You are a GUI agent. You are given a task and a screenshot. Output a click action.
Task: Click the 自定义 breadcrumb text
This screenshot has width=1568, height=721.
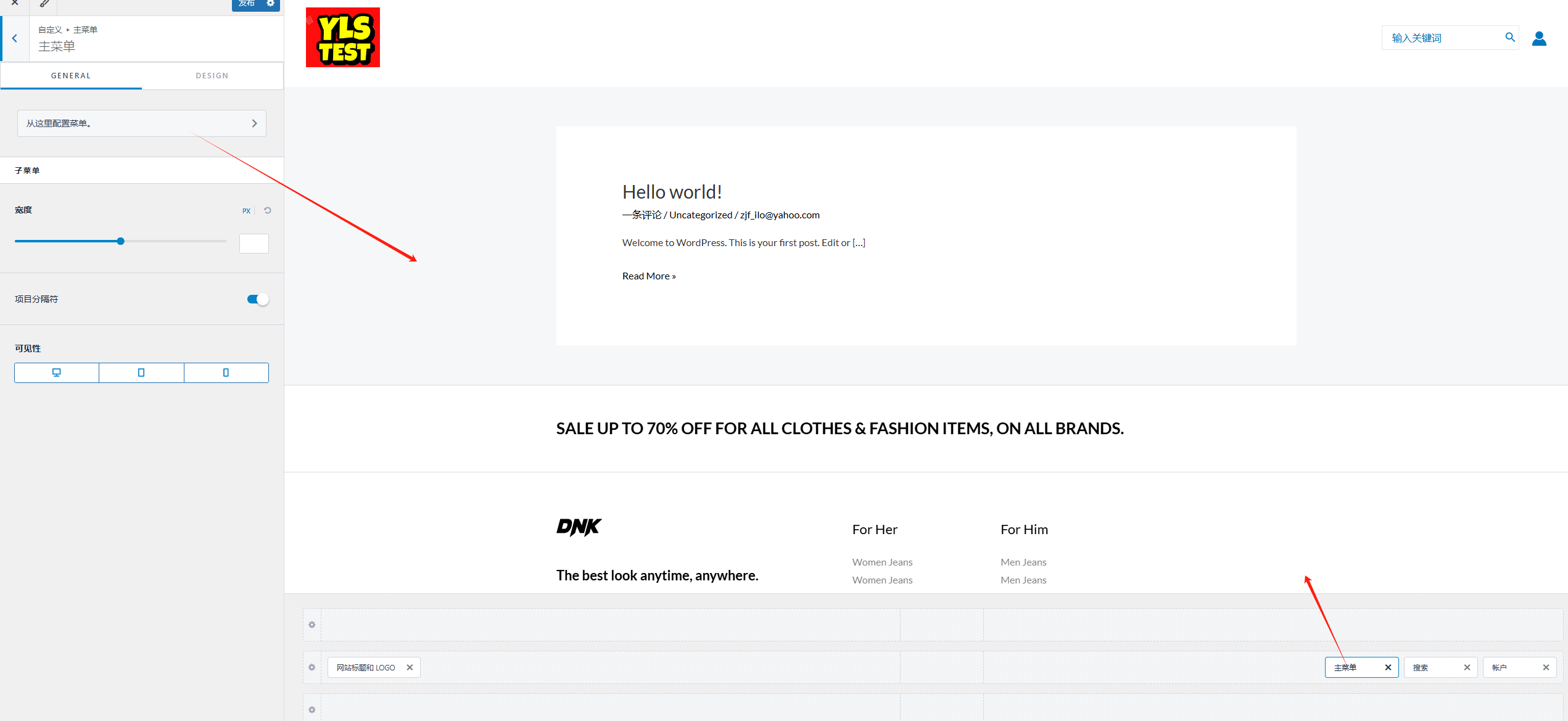click(50, 30)
